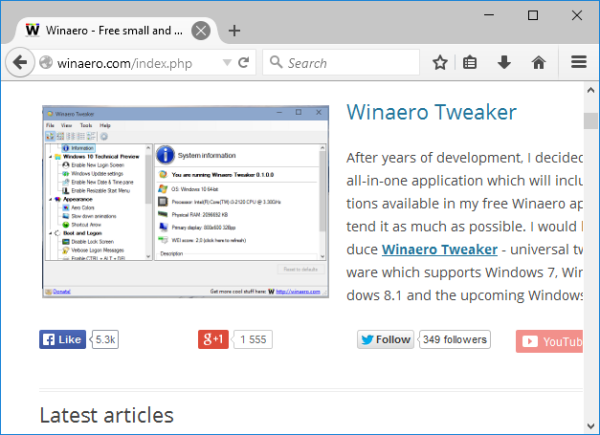Focus the Search input field

pyautogui.click(x=341, y=62)
